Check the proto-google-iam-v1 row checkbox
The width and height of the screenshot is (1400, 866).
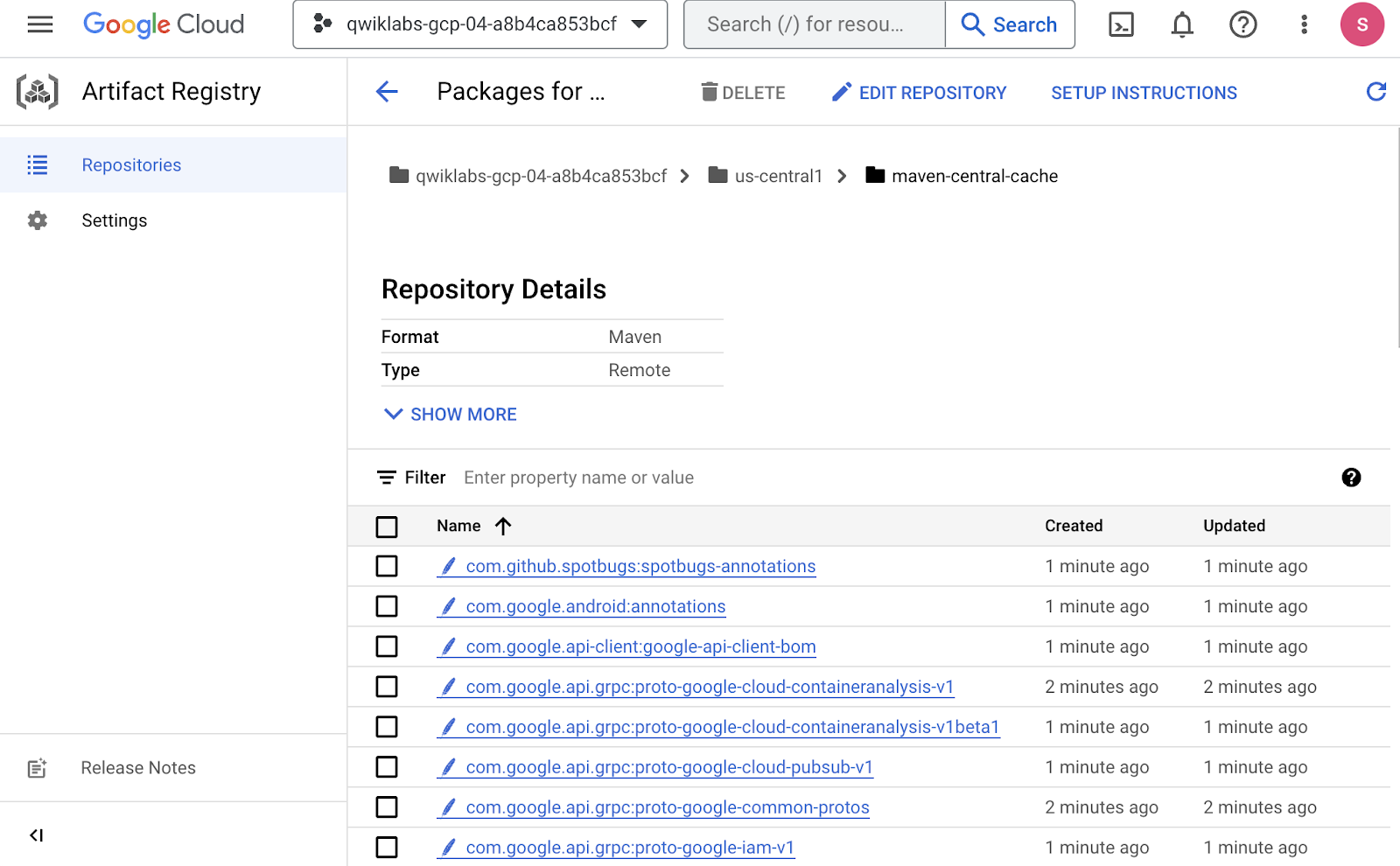(387, 848)
